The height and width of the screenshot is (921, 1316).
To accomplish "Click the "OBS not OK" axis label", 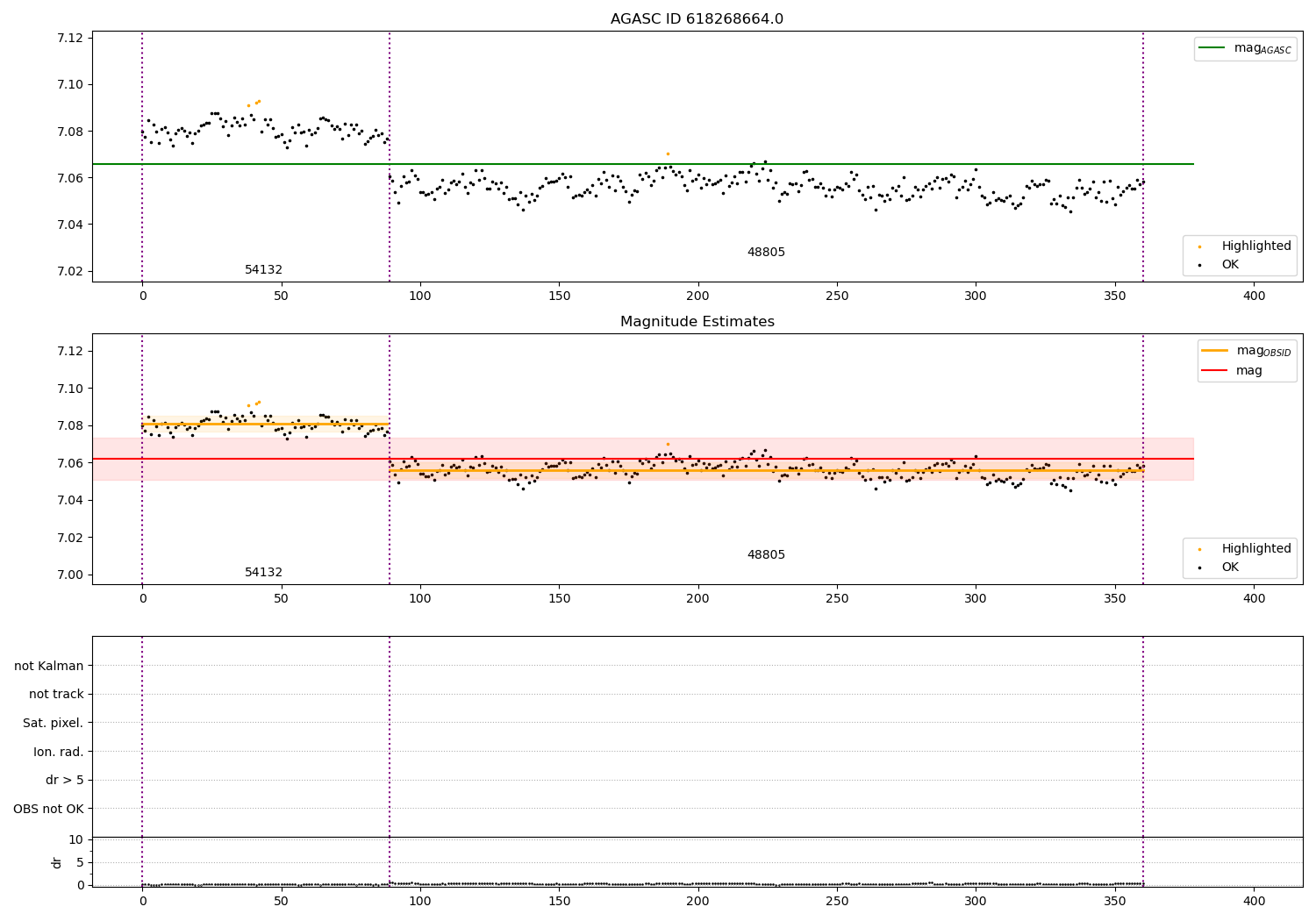I will 48,809.
